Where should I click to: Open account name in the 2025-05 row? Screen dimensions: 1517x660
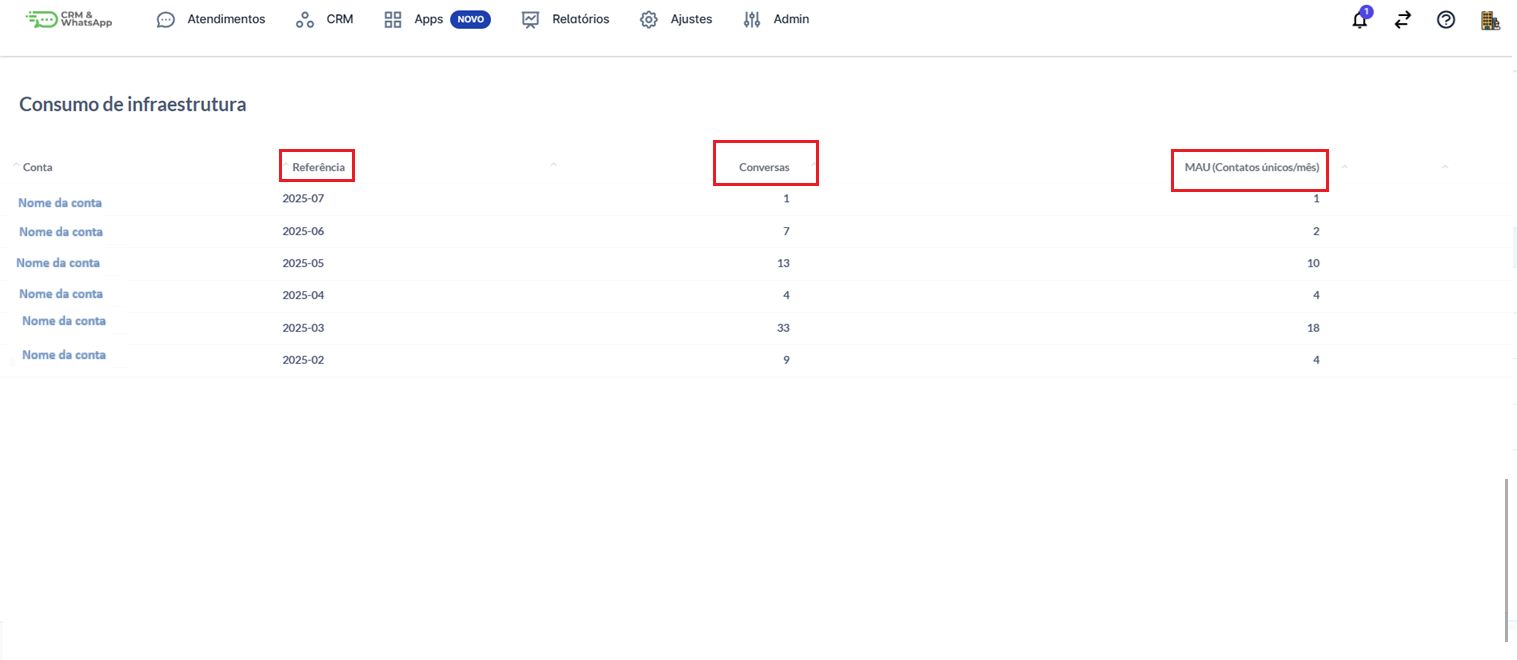pos(58,263)
